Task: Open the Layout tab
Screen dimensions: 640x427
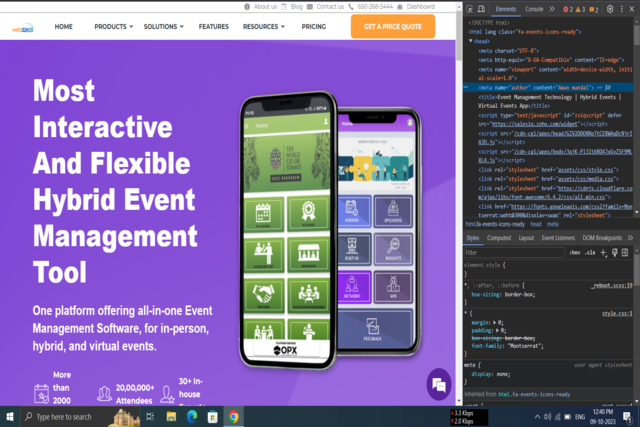Action: [x=526, y=238]
